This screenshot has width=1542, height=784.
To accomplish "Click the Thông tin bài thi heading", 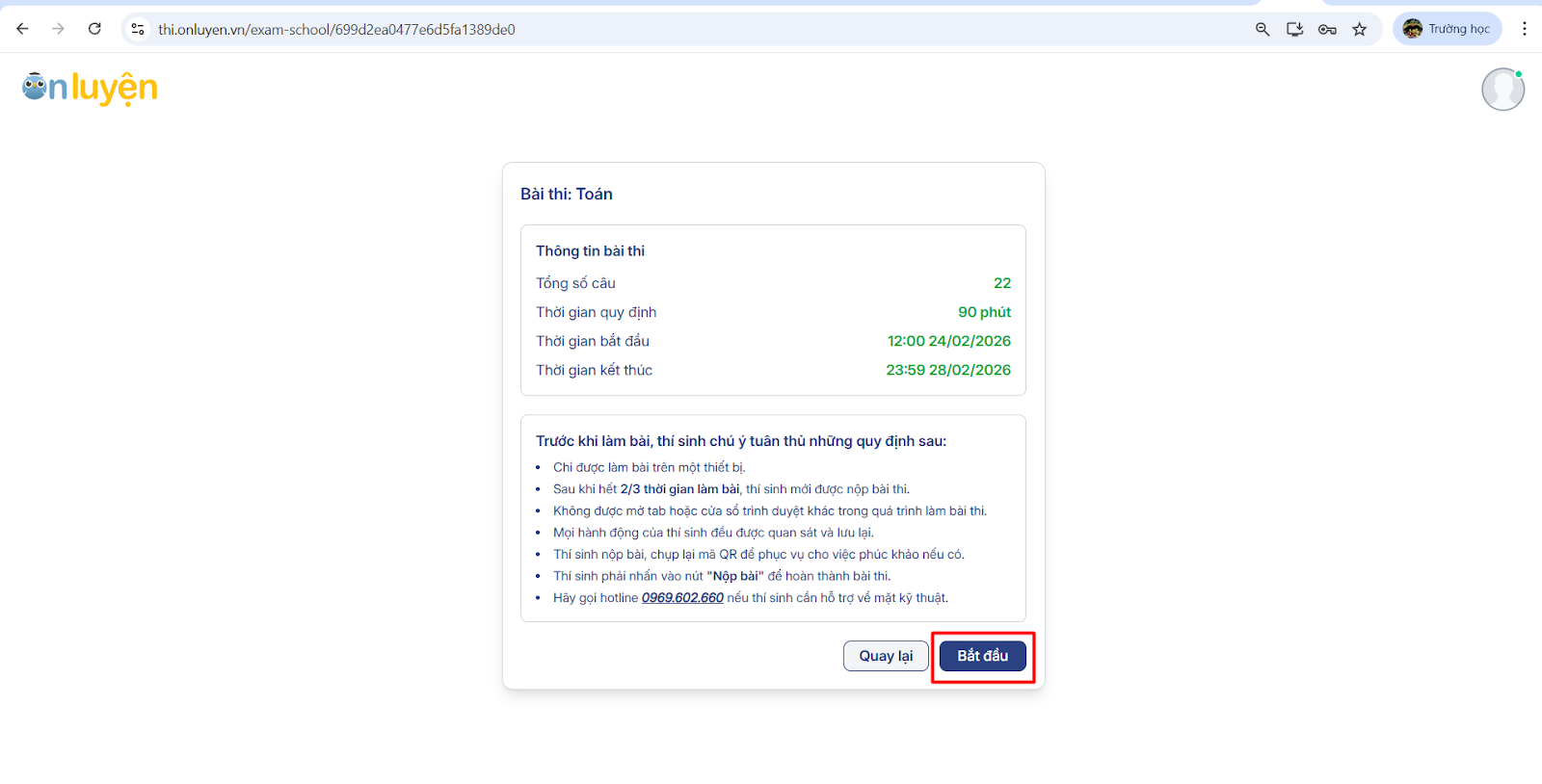I will (x=590, y=251).
